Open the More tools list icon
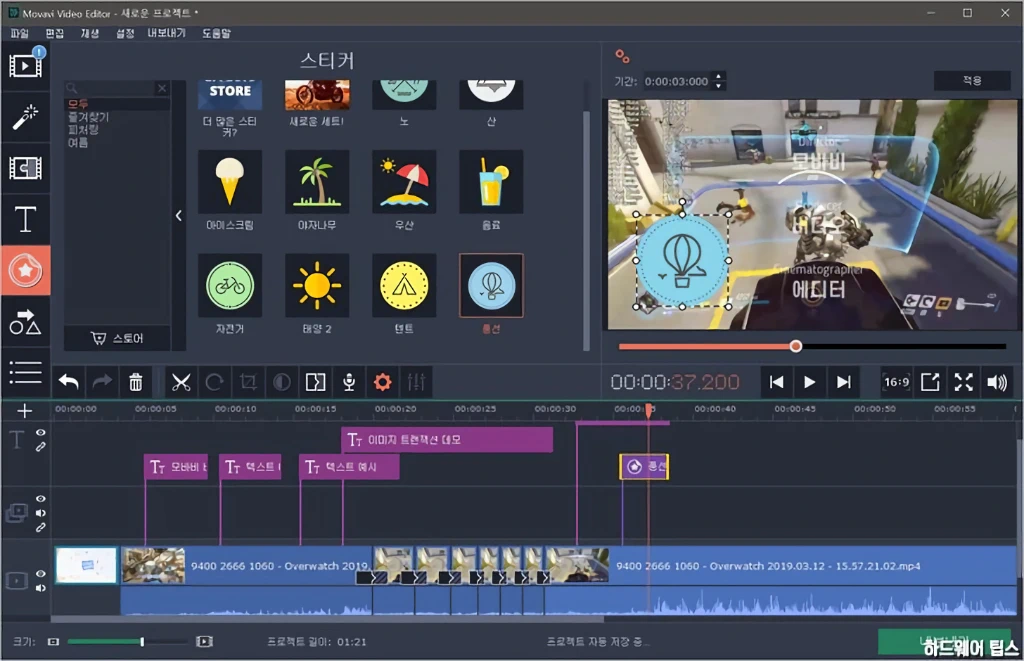This screenshot has height=661, width=1024. (25, 372)
